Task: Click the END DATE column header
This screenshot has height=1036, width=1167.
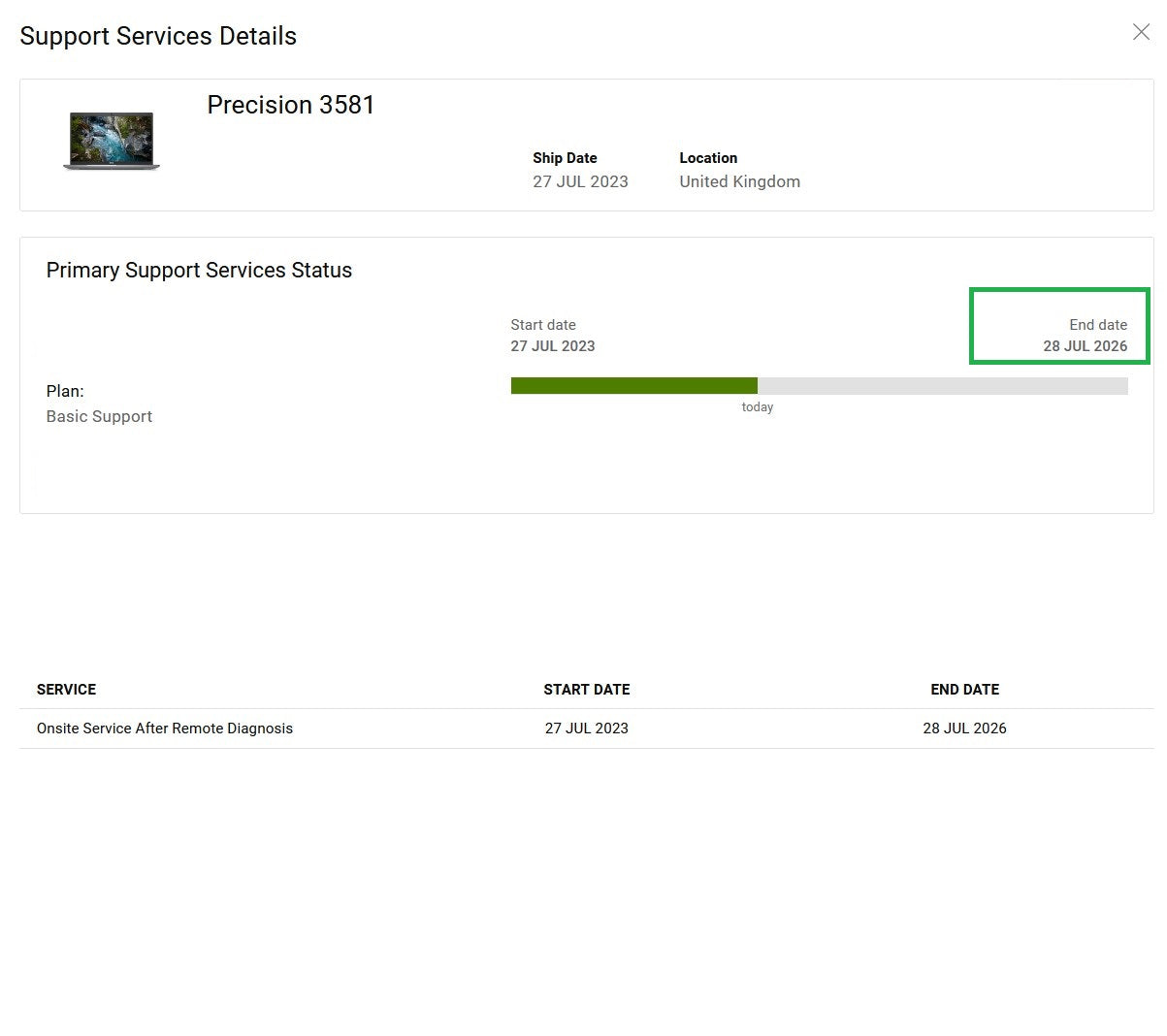Action: (x=964, y=690)
